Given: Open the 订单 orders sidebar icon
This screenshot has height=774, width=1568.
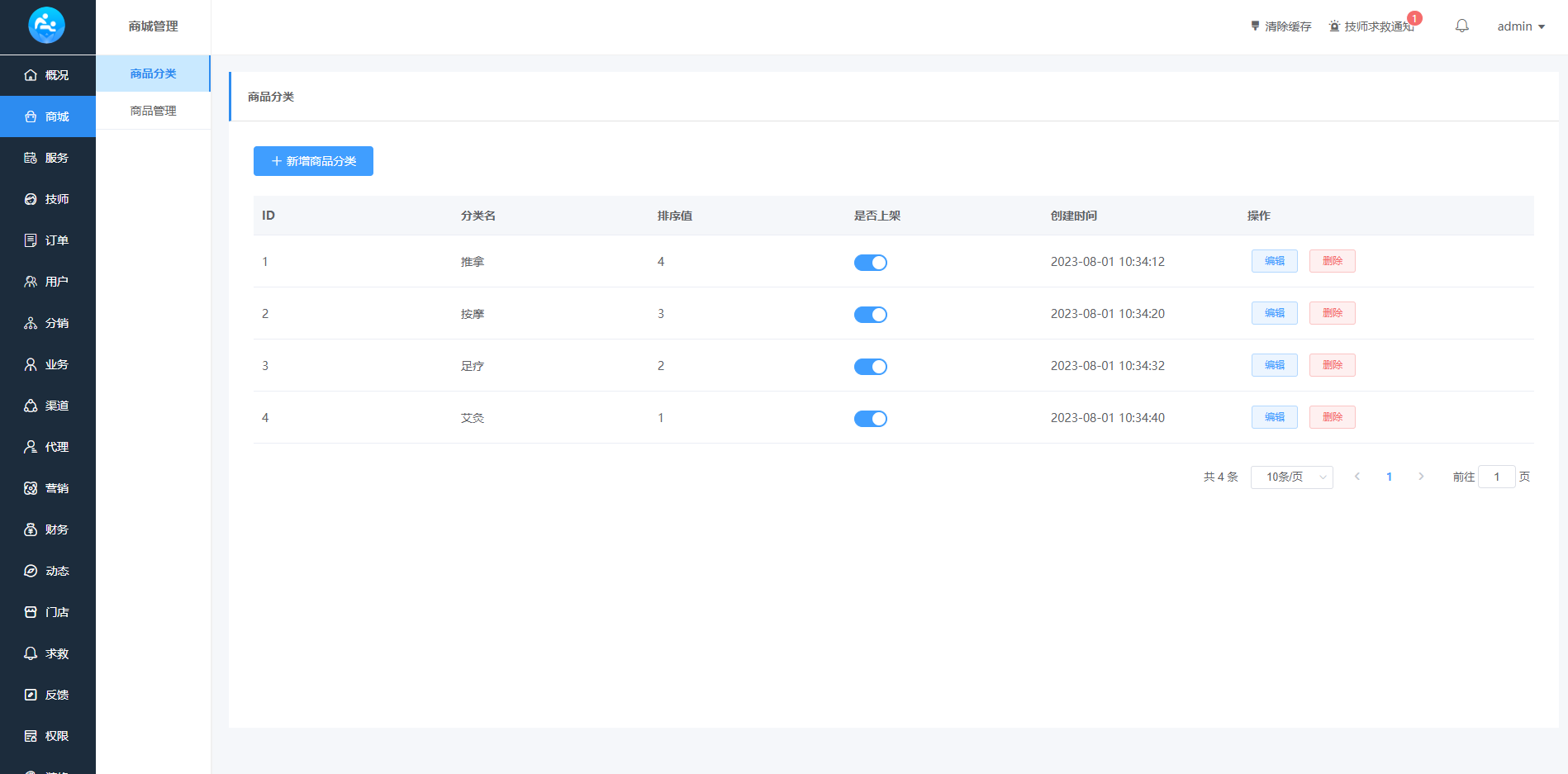Looking at the screenshot, I should (31, 240).
